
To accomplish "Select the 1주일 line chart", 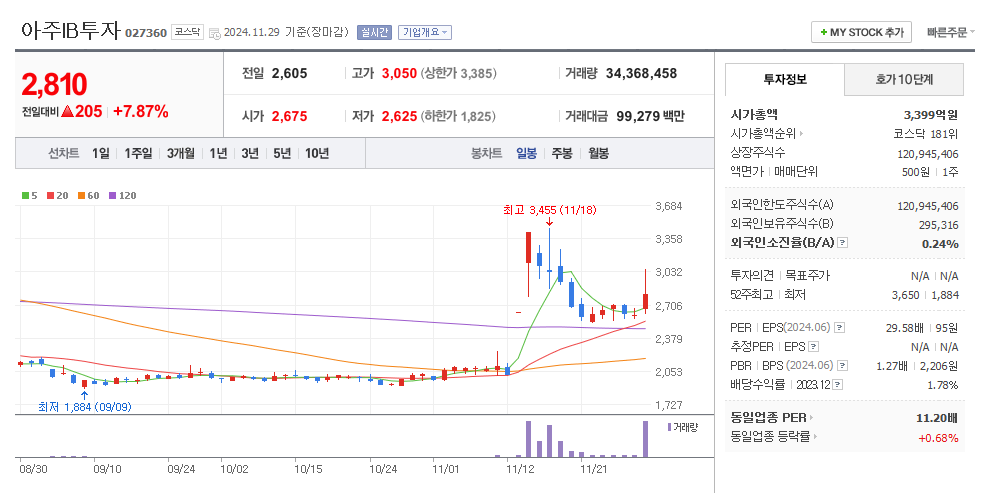I will [x=138, y=154].
